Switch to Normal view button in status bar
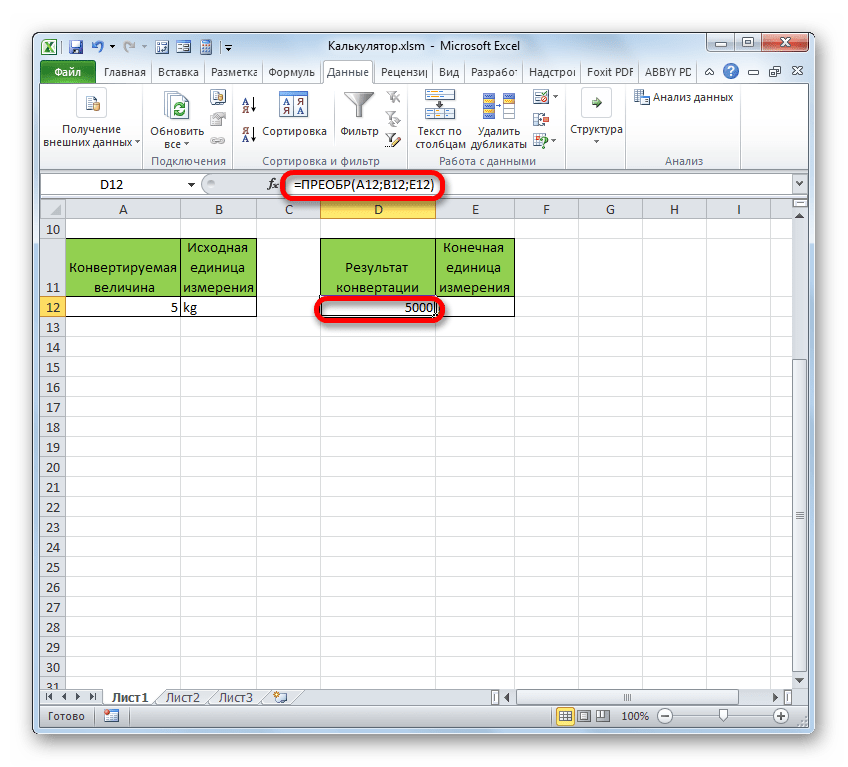848x767 pixels. [x=565, y=716]
